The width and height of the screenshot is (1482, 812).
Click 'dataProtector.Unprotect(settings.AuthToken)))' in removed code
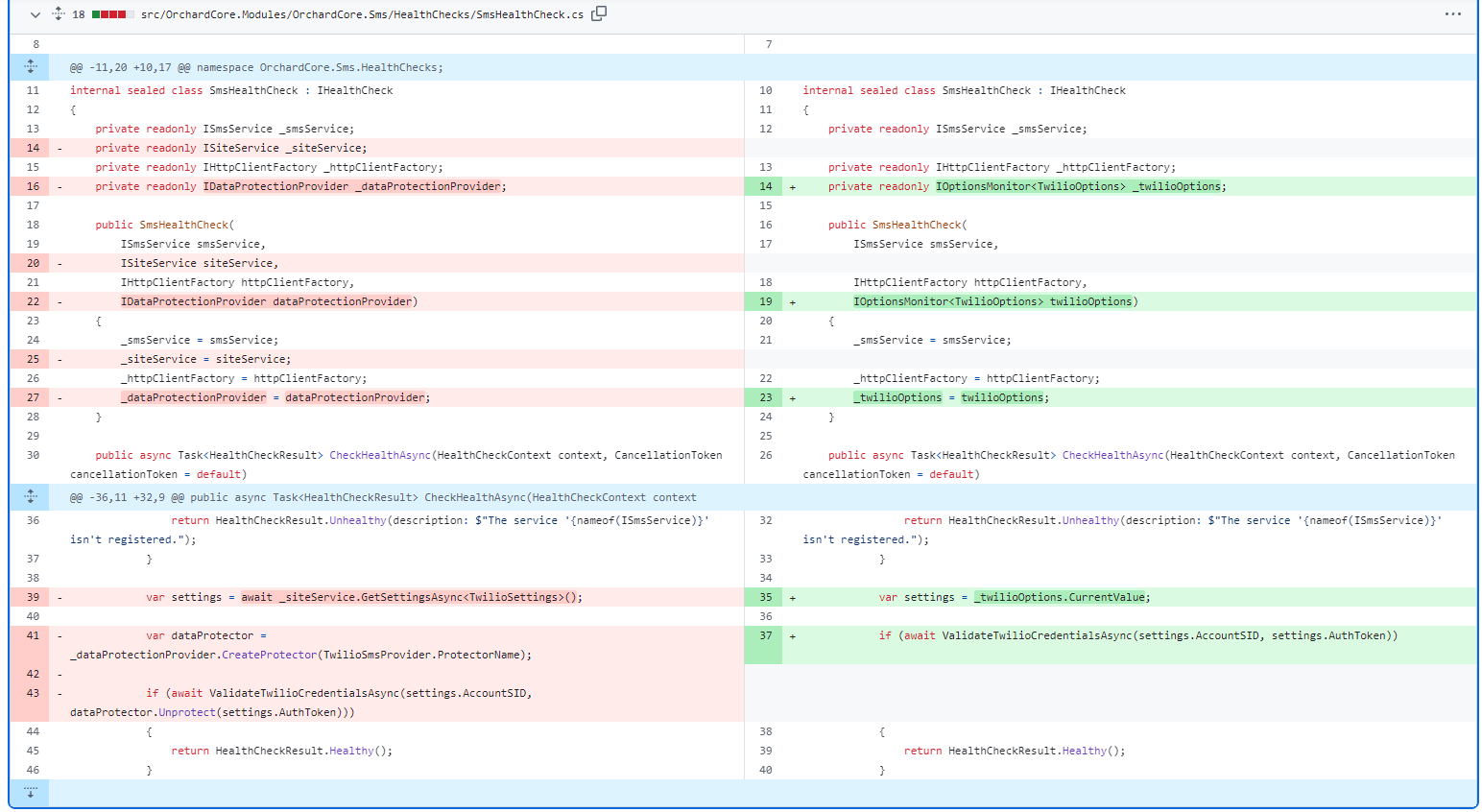212,712
